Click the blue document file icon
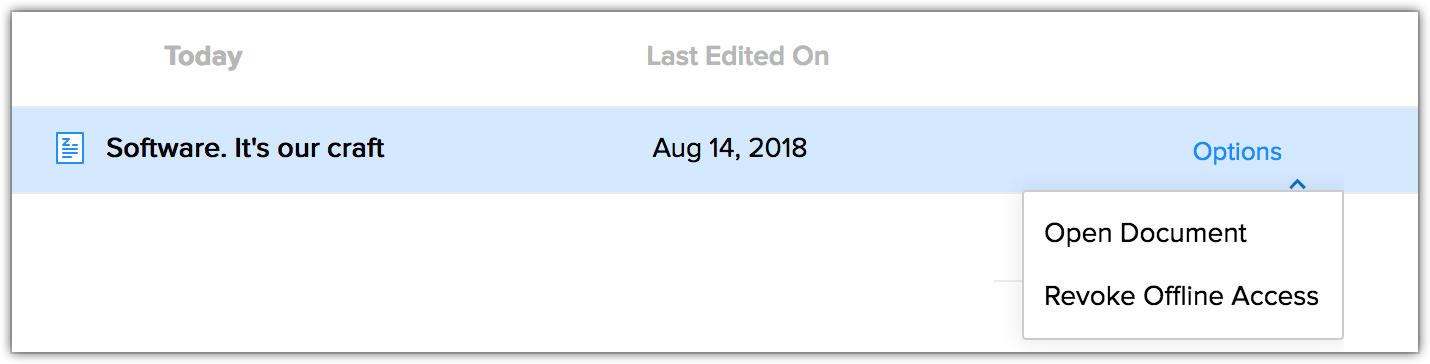Screen dimensions: 1430x364 (x=69, y=149)
